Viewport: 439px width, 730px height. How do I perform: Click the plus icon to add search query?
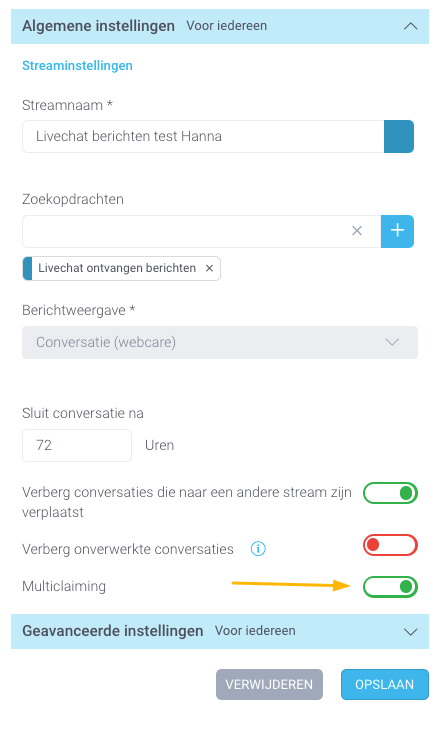pyautogui.click(x=397, y=231)
